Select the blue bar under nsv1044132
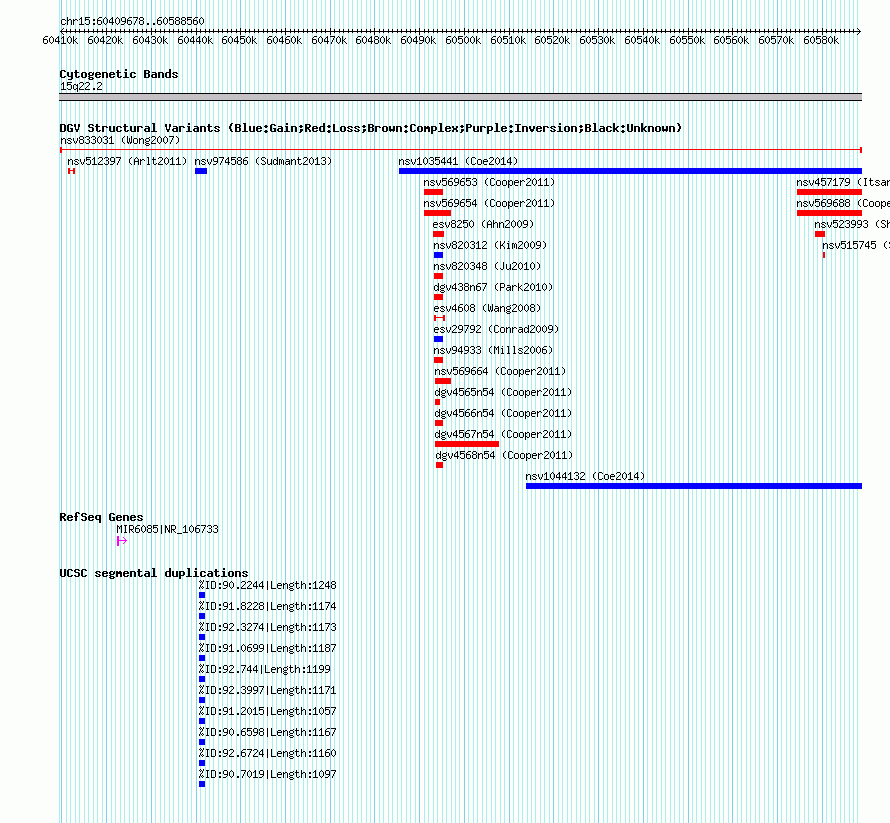The width and height of the screenshot is (890, 823). (x=694, y=486)
